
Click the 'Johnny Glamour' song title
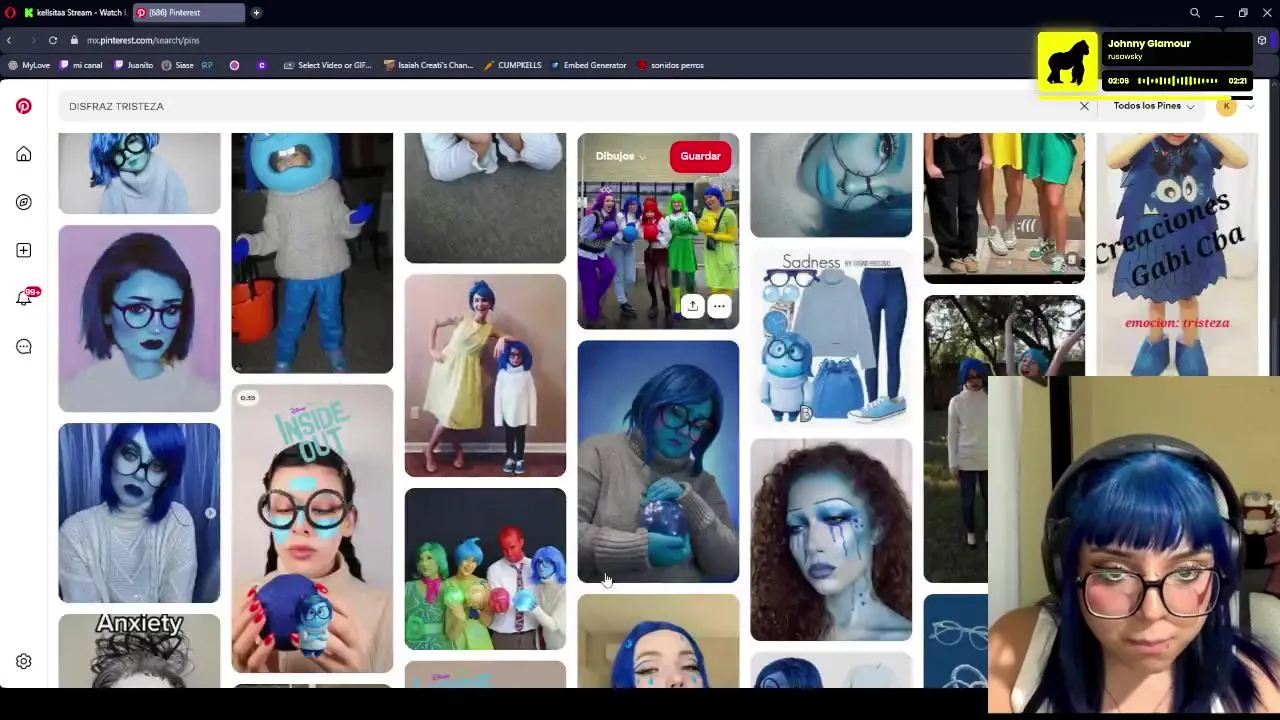1149,44
